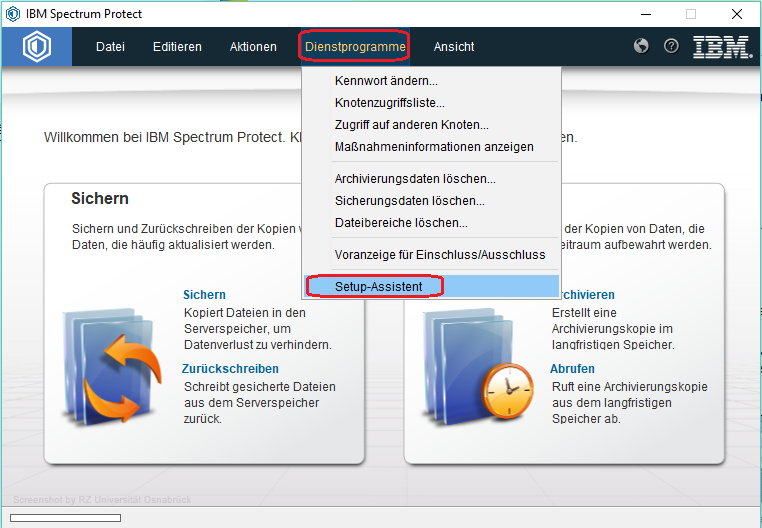Open the Datei menu
762x528 pixels.
[x=110, y=47]
